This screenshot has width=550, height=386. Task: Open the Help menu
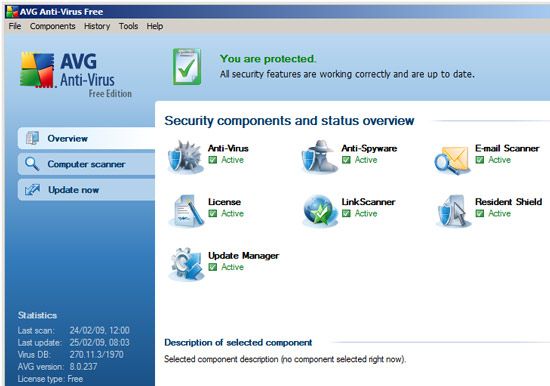coord(155,26)
